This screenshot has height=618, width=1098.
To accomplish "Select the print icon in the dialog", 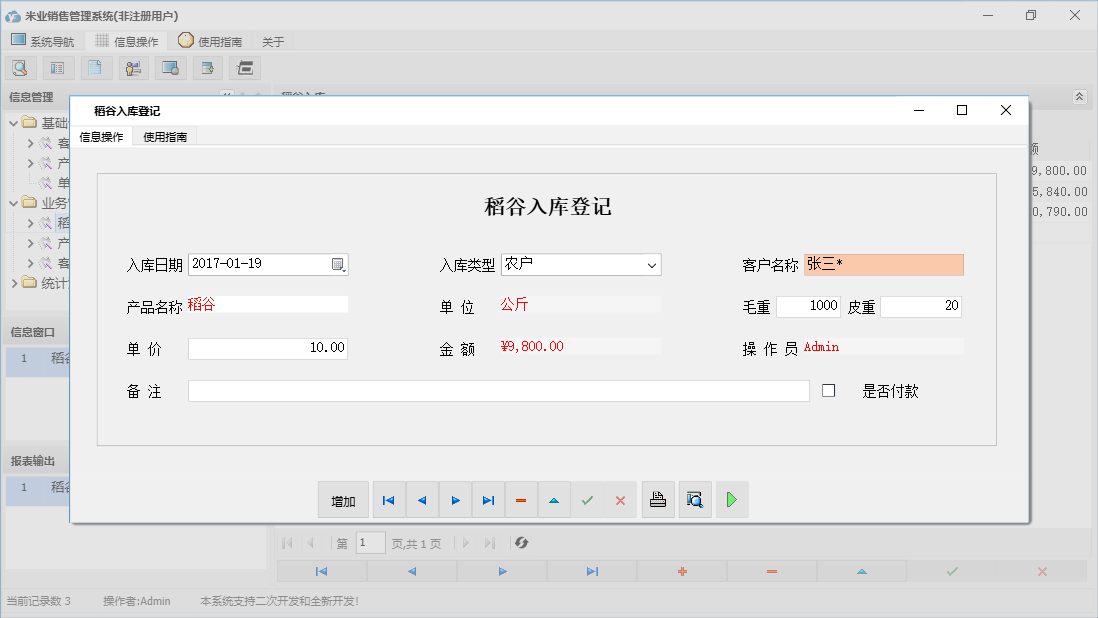I will click(658, 499).
